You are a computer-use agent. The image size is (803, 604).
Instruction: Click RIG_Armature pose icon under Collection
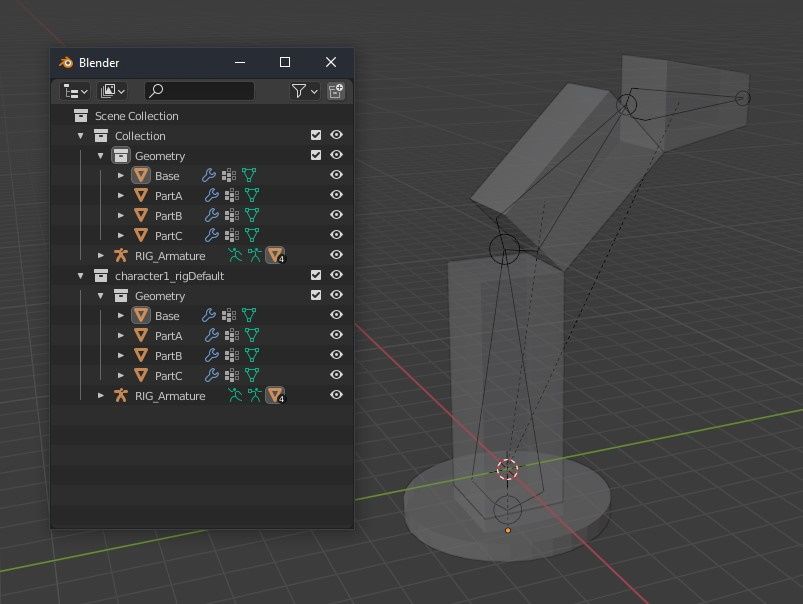point(235,255)
